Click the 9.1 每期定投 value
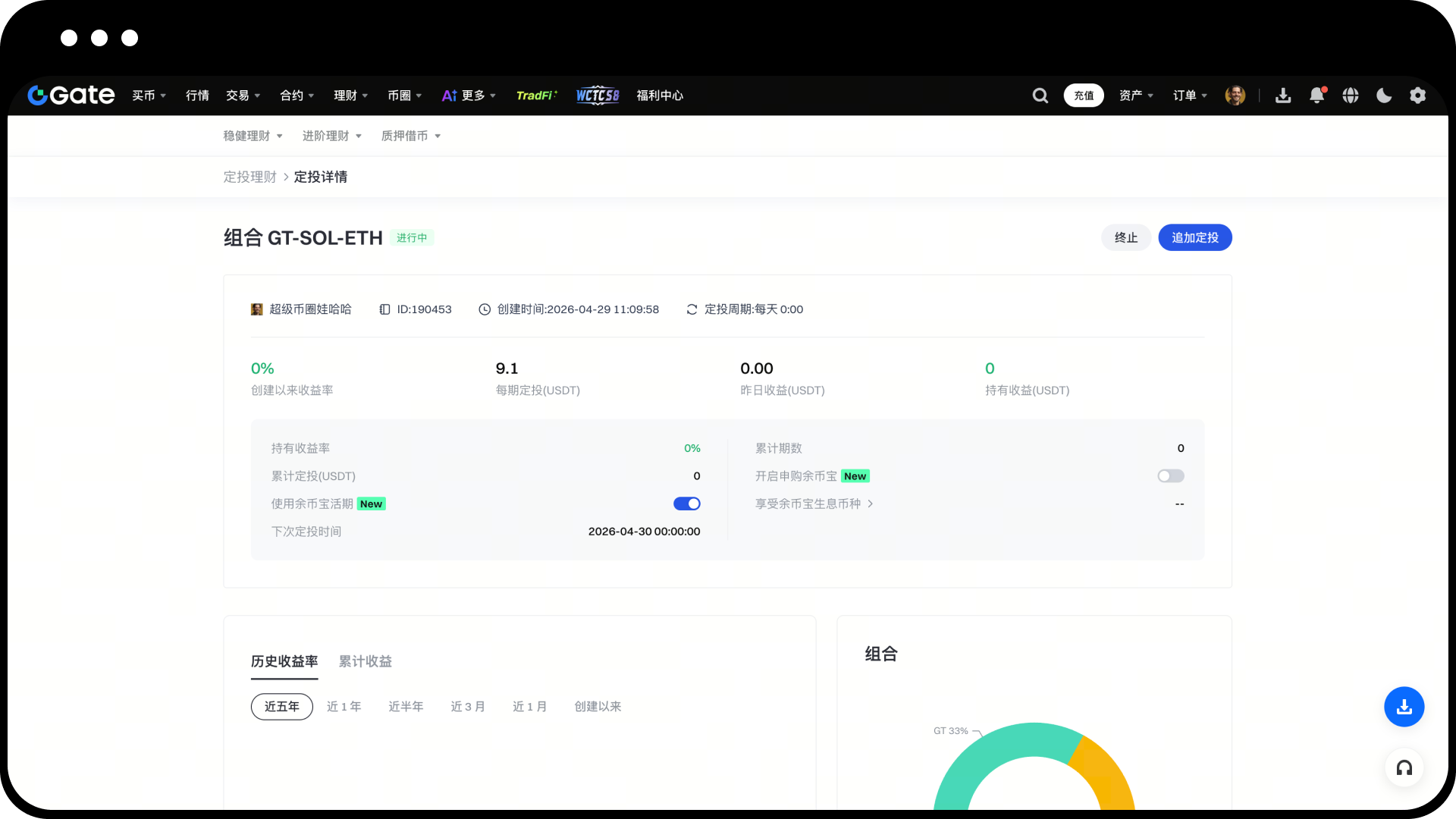Screen dimensions: 1456x819 click(x=507, y=369)
